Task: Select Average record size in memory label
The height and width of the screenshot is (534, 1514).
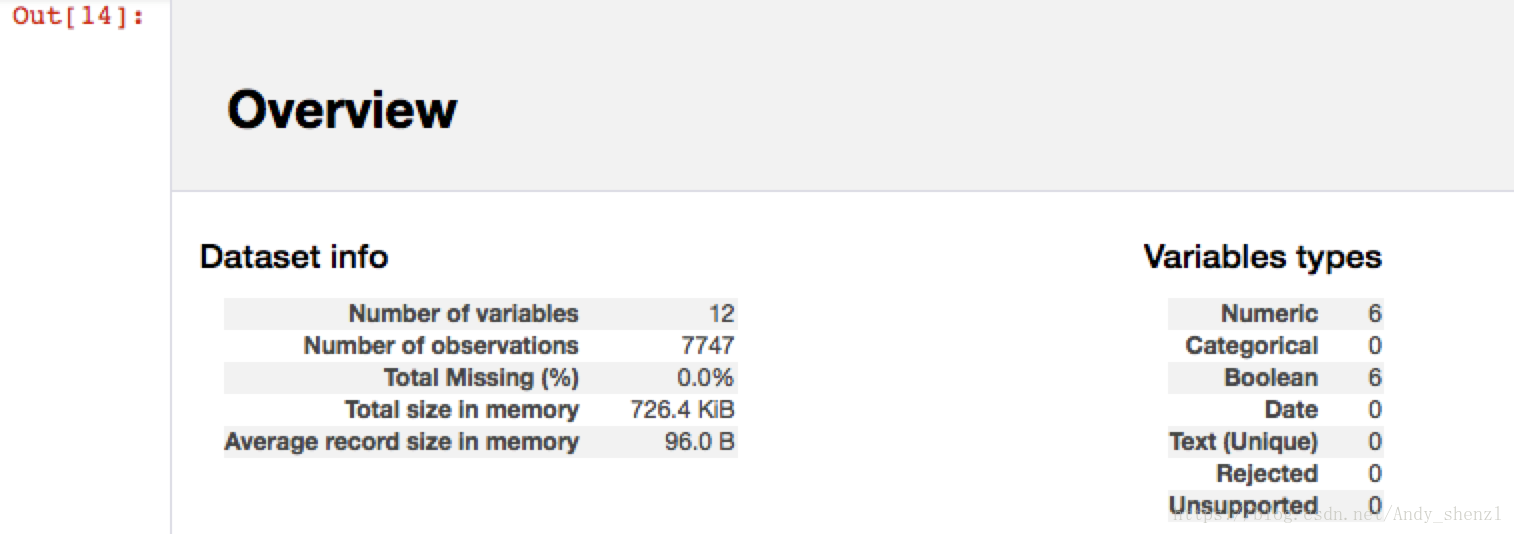Action: tap(402, 441)
